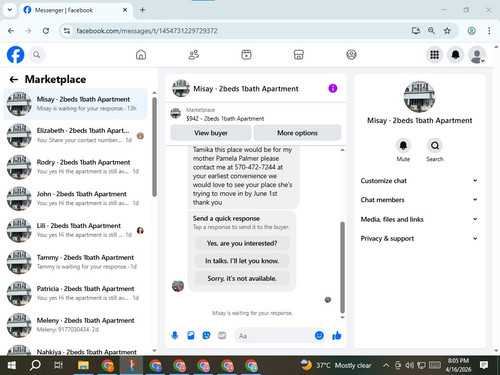500x375 pixels.
Task: Expand Privacy & support section
Action: tap(419, 238)
